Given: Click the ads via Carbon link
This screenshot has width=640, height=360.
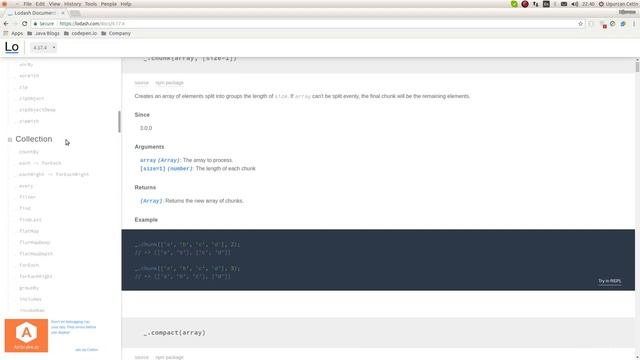Looking at the screenshot, I should pos(87,350).
